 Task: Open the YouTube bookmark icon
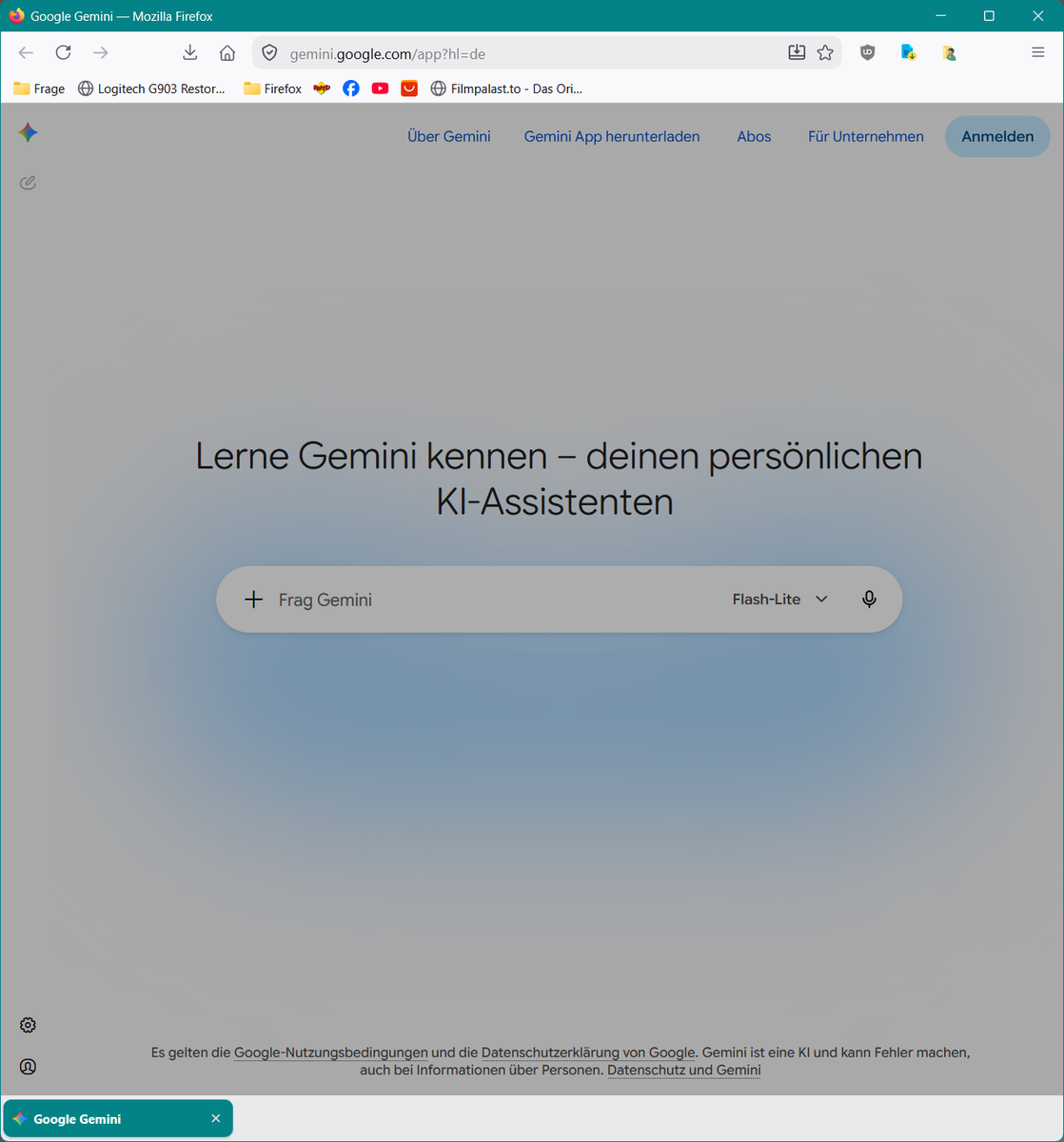coord(380,89)
